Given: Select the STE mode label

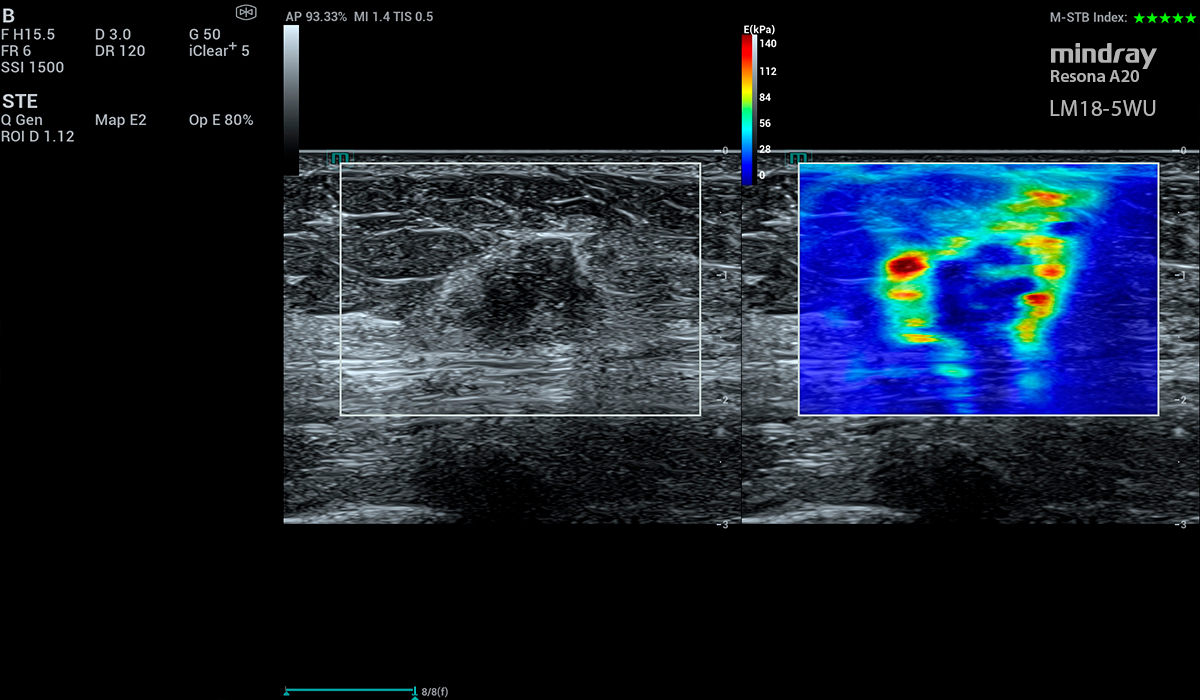Looking at the screenshot, I should click(x=20, y=101).
